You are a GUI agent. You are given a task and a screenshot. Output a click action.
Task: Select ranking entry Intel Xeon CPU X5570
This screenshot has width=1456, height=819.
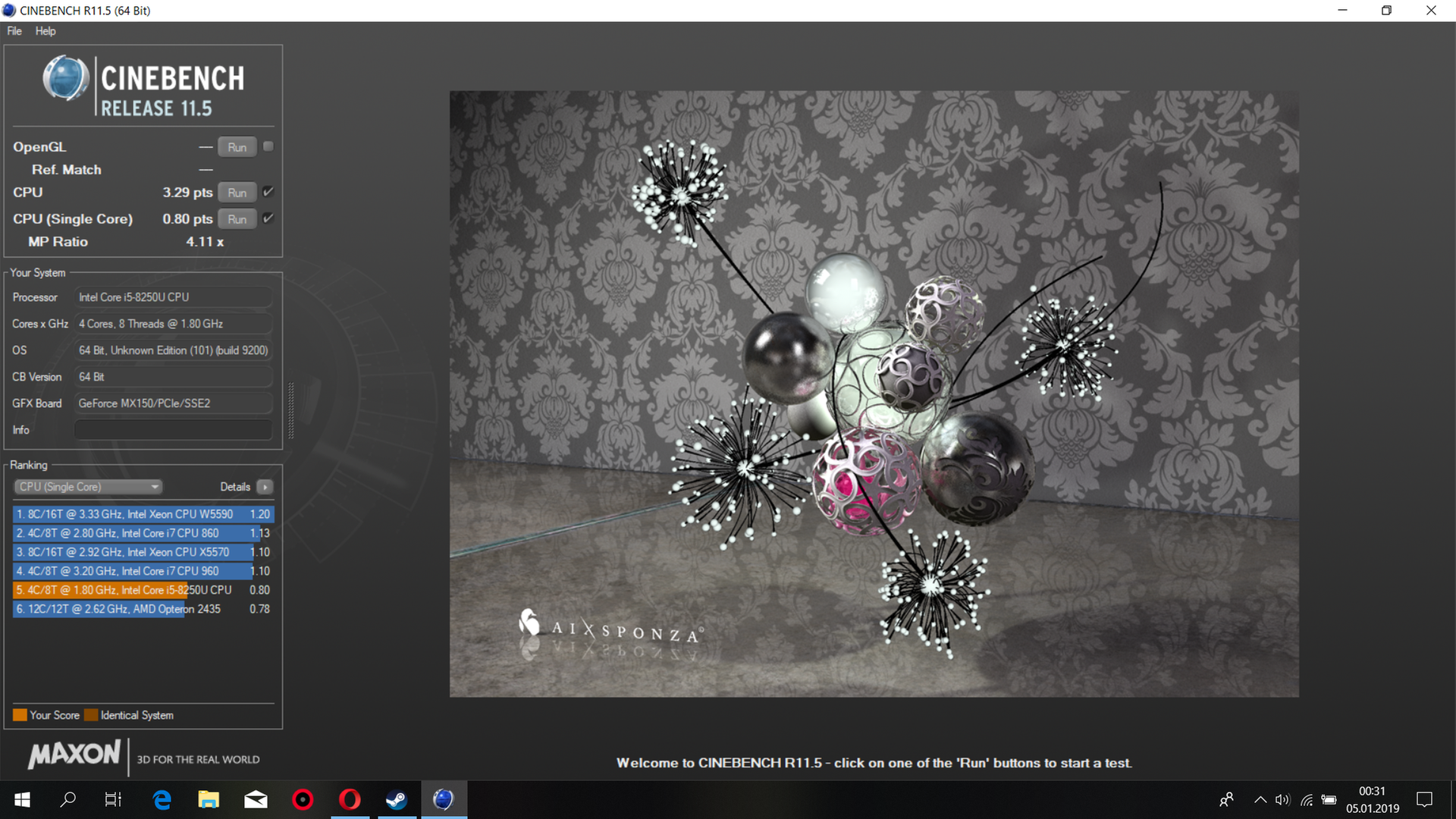click(143, 552)
